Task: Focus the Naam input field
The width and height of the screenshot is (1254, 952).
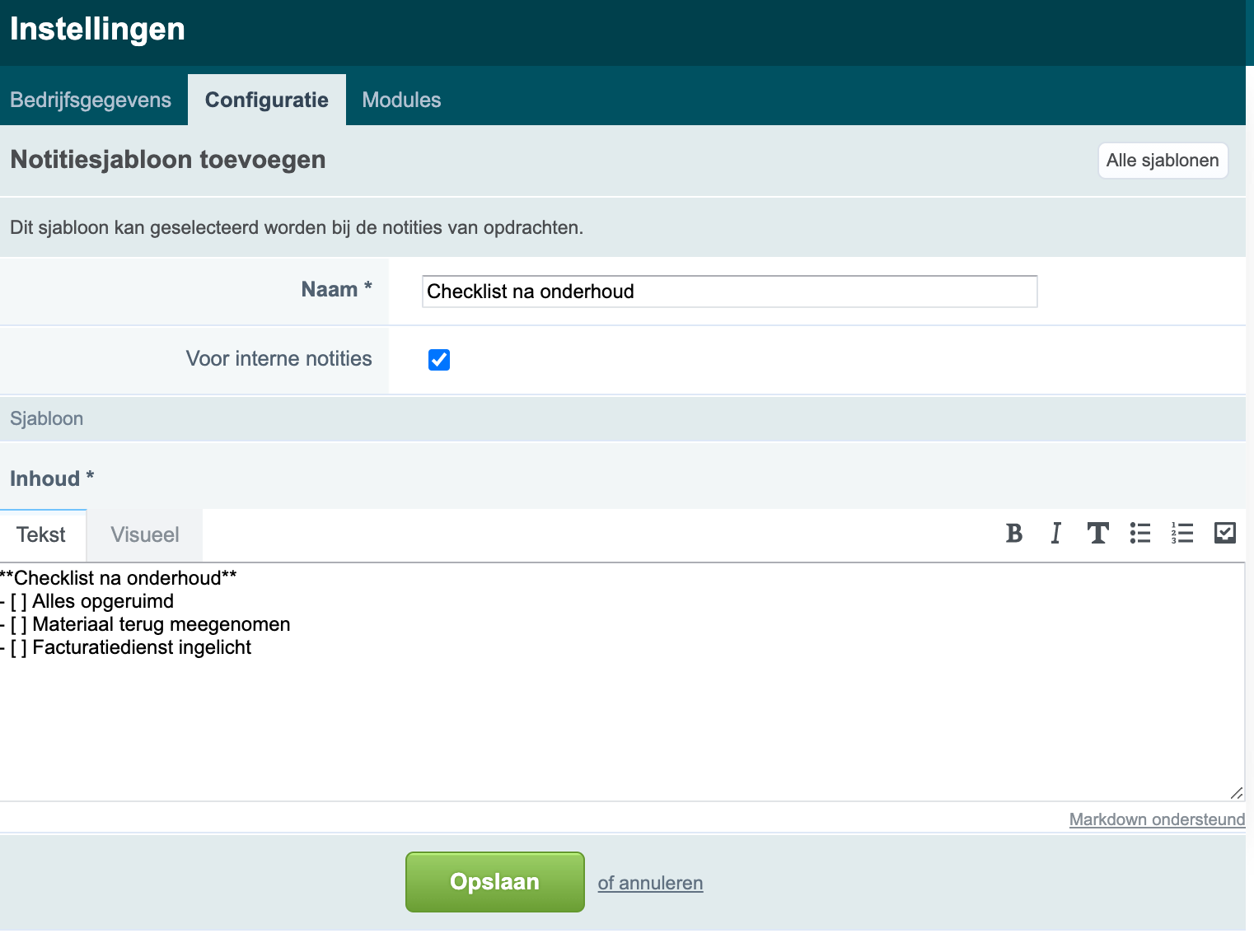Action: tap(730, 292)
